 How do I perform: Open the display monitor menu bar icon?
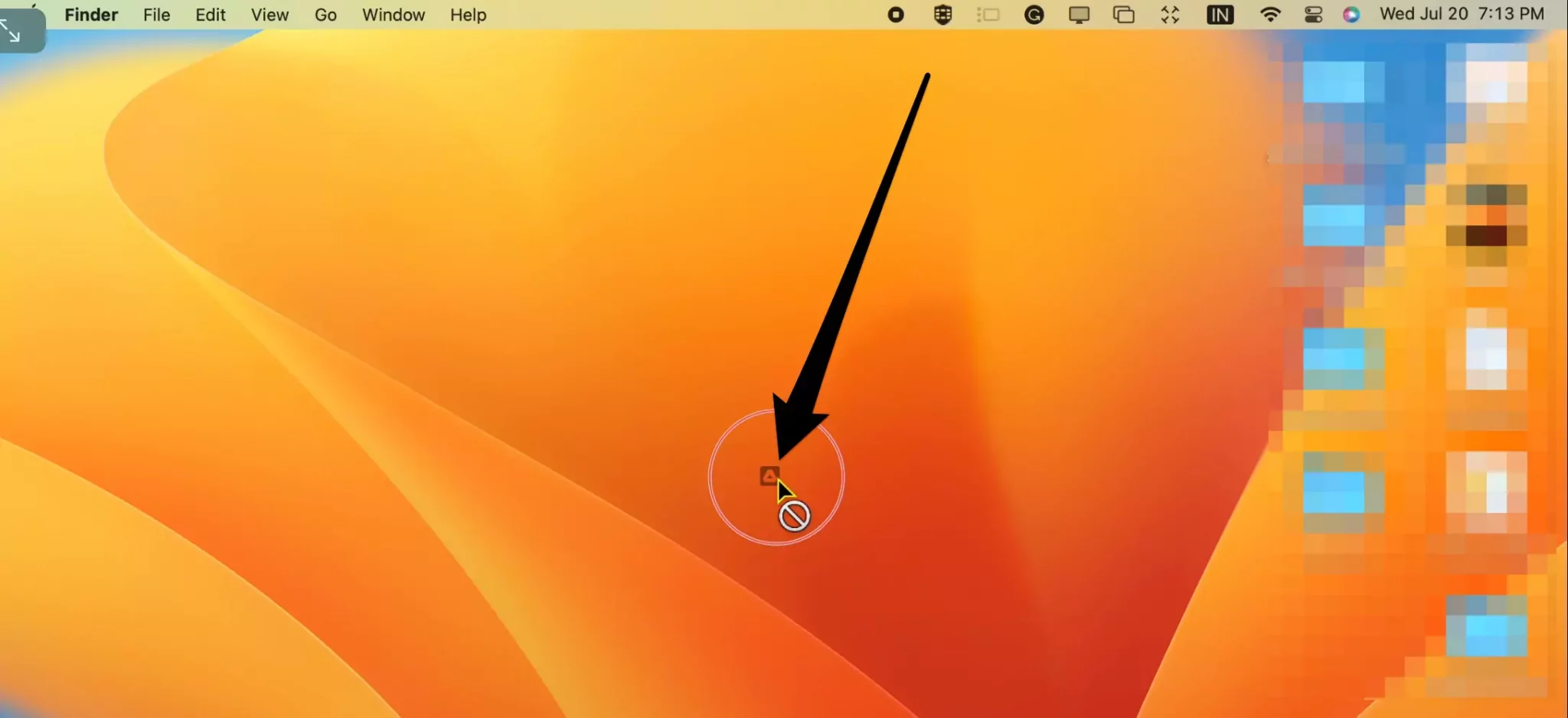click(x=1080, y=15)
